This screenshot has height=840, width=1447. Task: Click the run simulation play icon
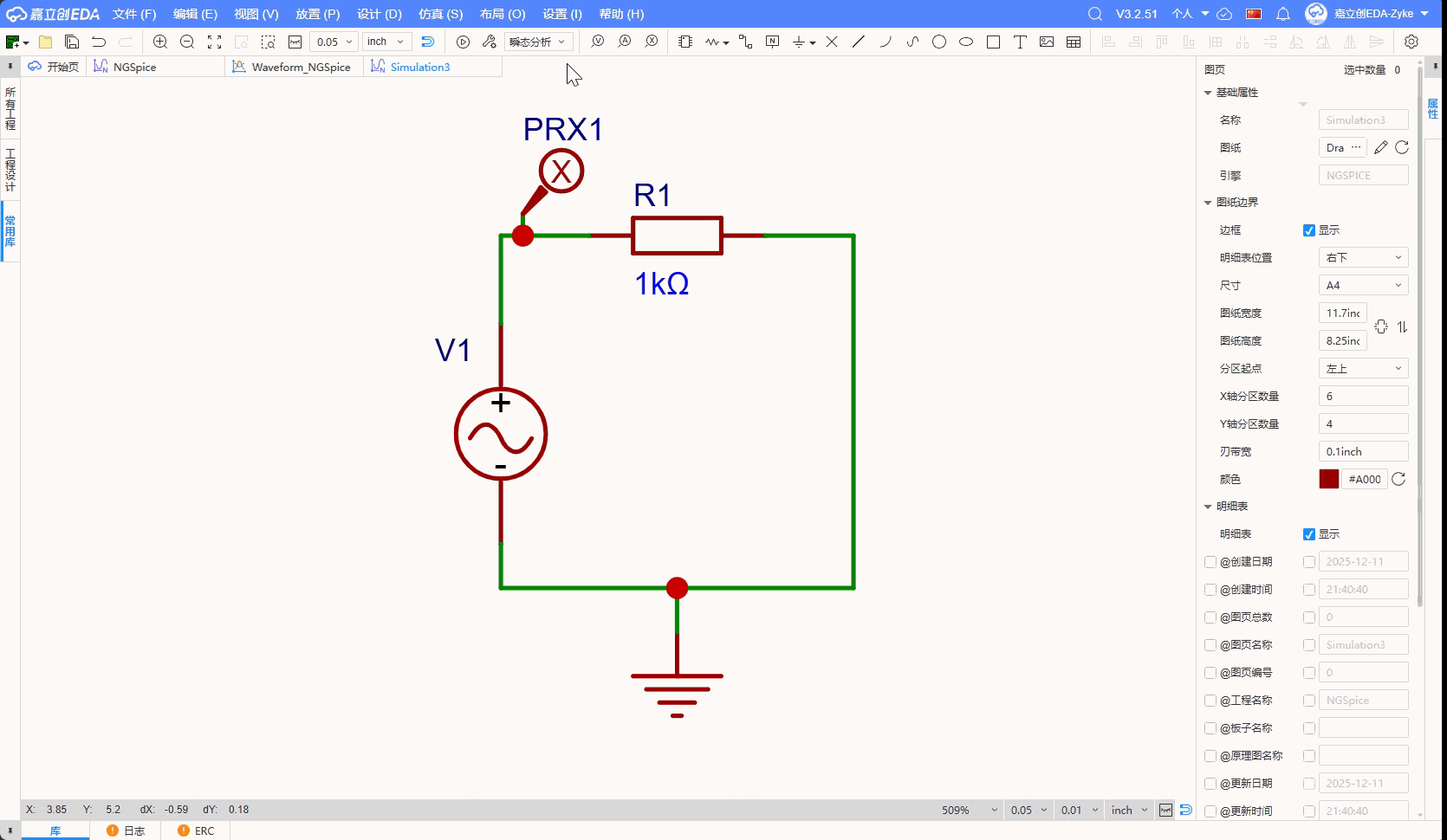point(463,42)
